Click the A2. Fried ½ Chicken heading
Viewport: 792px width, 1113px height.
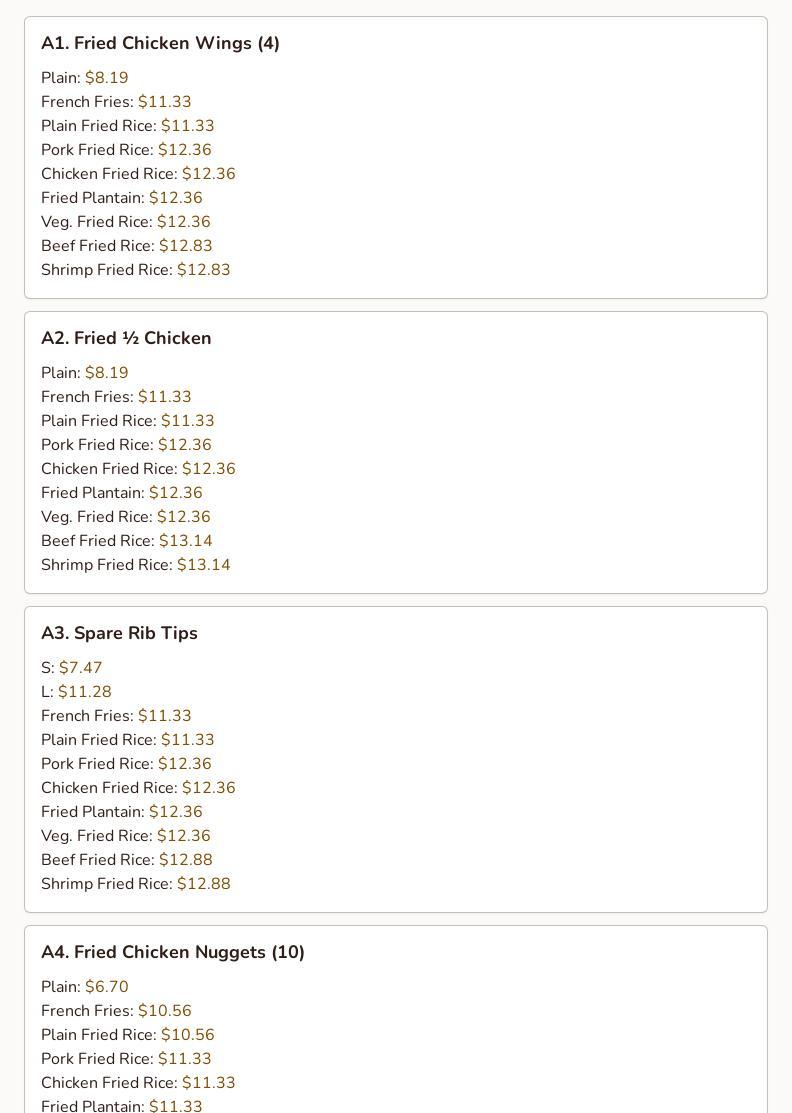126,338
